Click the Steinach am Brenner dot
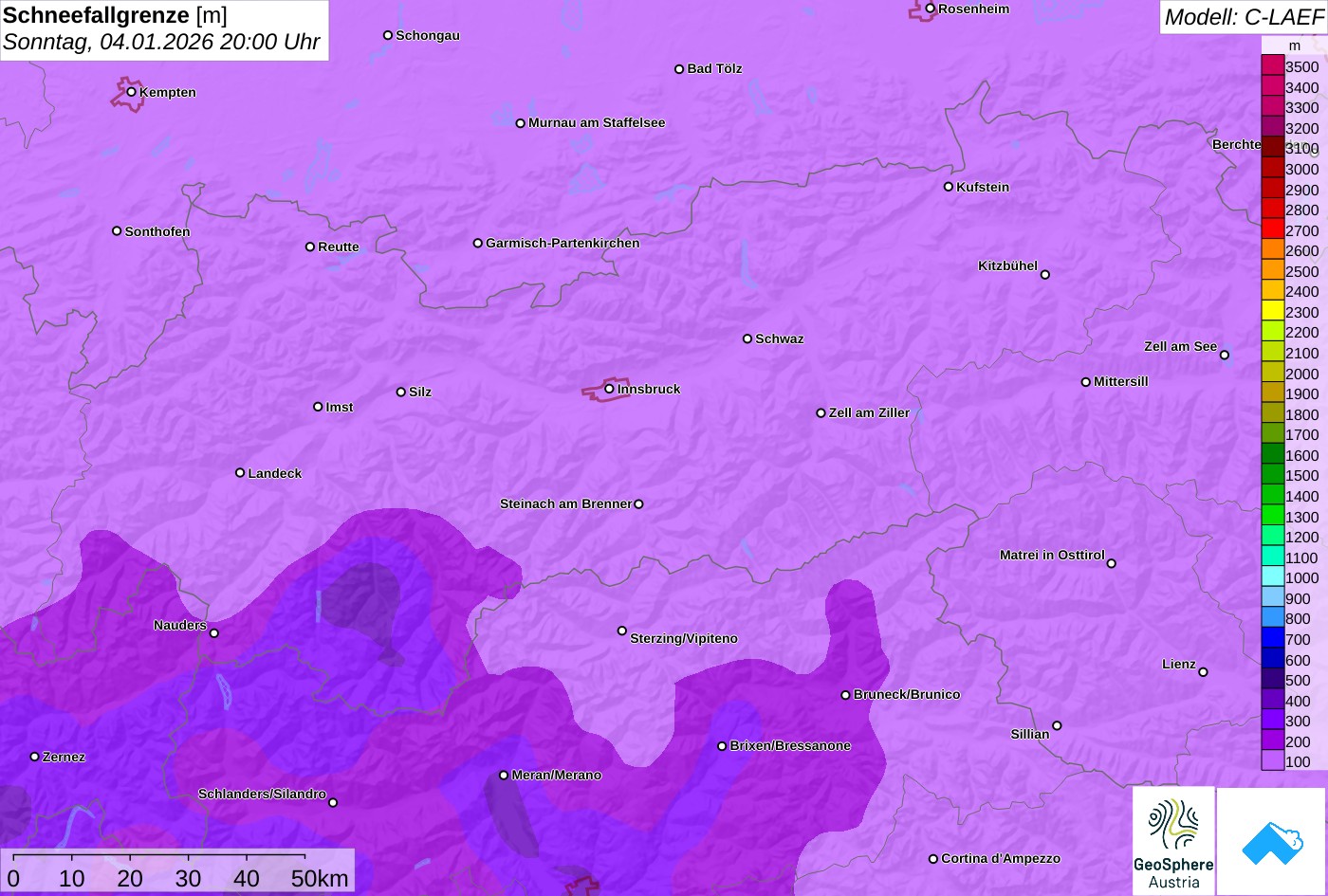This screenshot has height=896, width=1328. (638, 504)
